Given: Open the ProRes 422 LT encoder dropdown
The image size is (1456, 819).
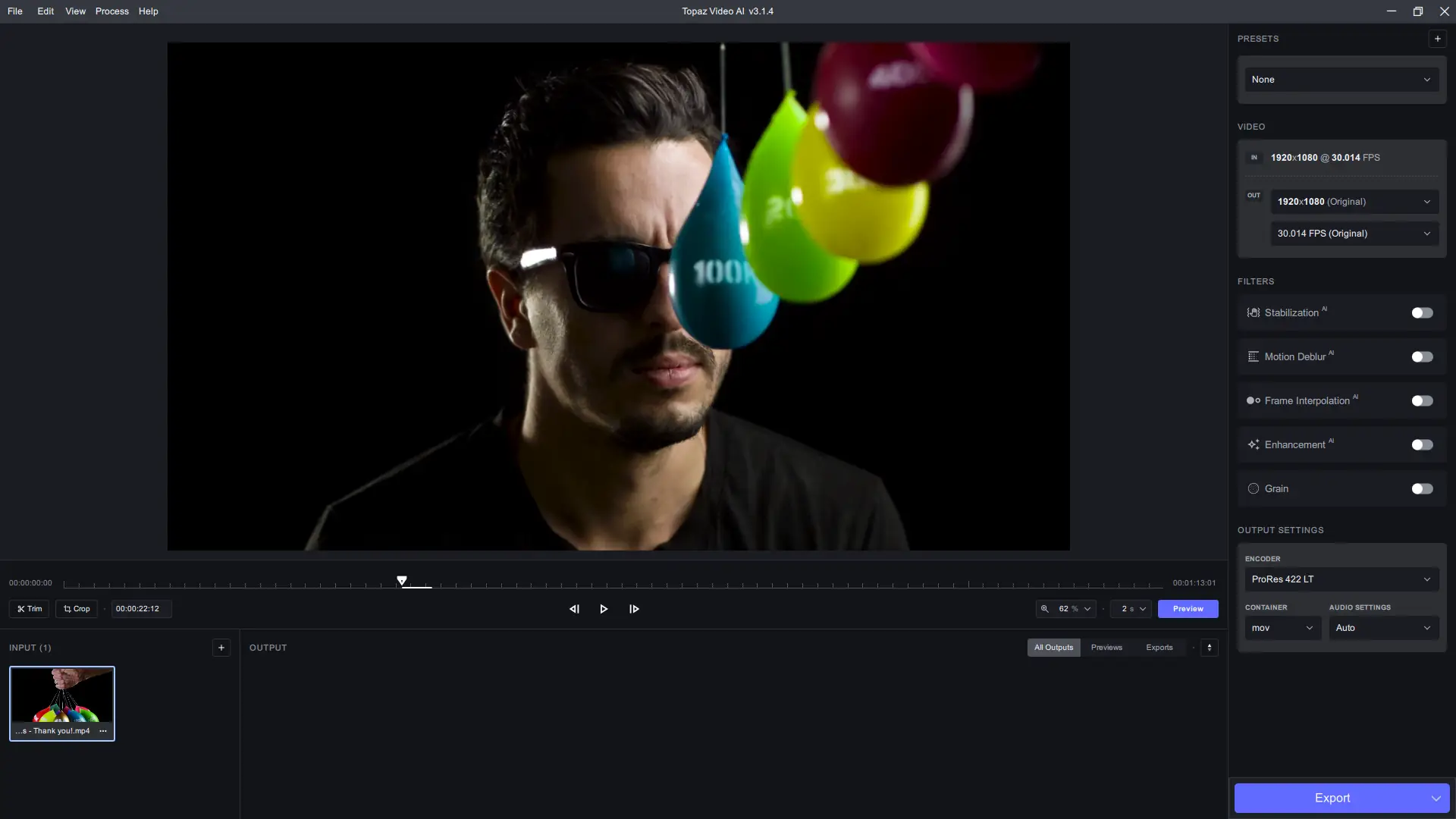Looking at the screenshot, I should pos(1341,579).
